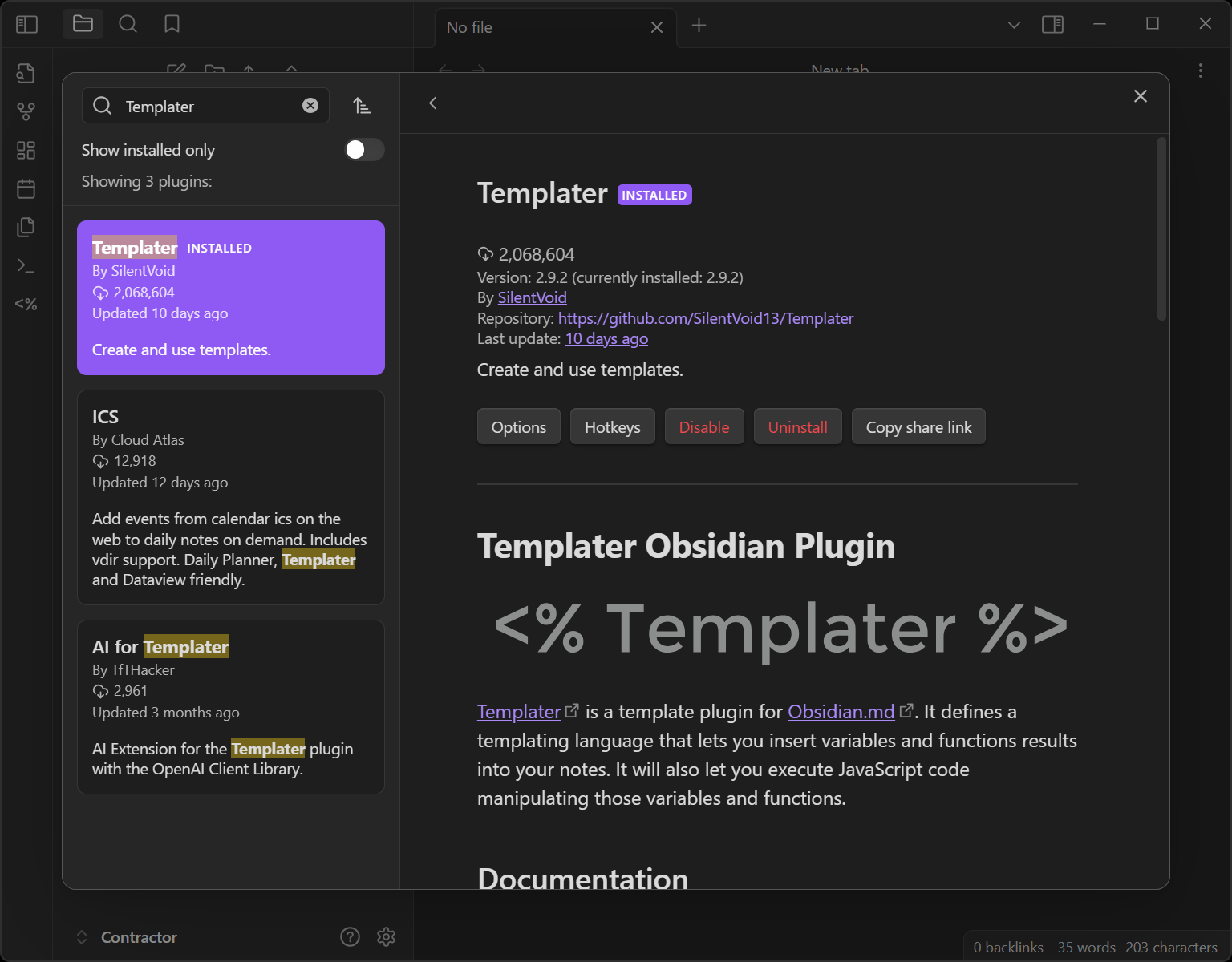This screenshot has width=1232, height=962.
Task: Close the No file tab
Action: coord(657,27)
